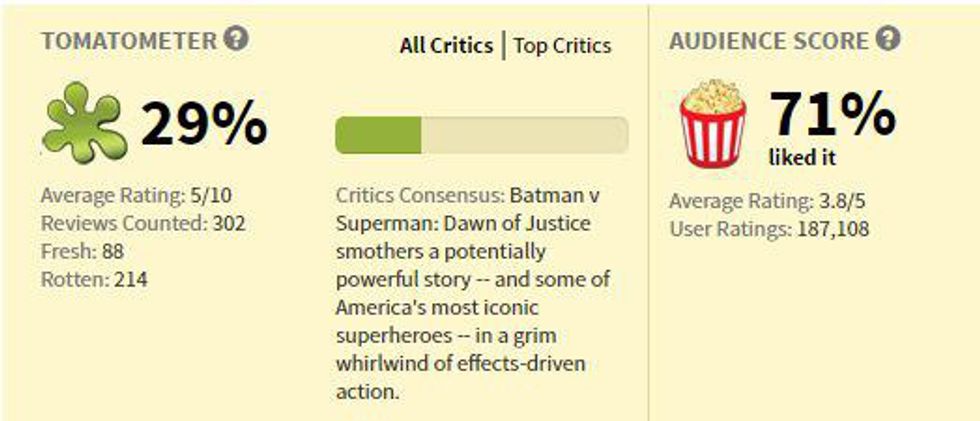Click the Average Rating 5/10 line
Viewport: 980px width, 421px height.
[x=138, y=195]
